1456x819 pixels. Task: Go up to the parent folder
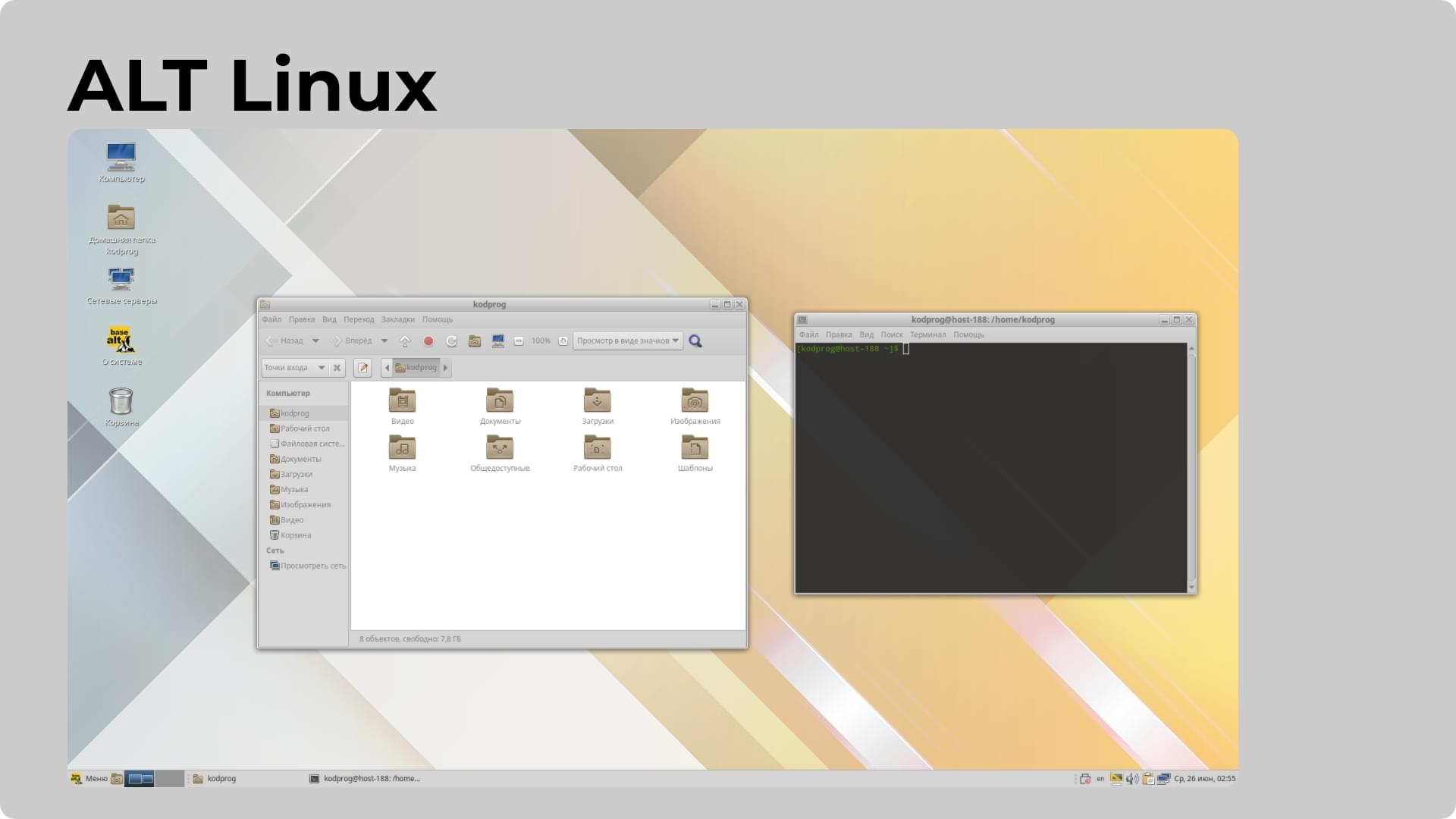click(405, 341)
